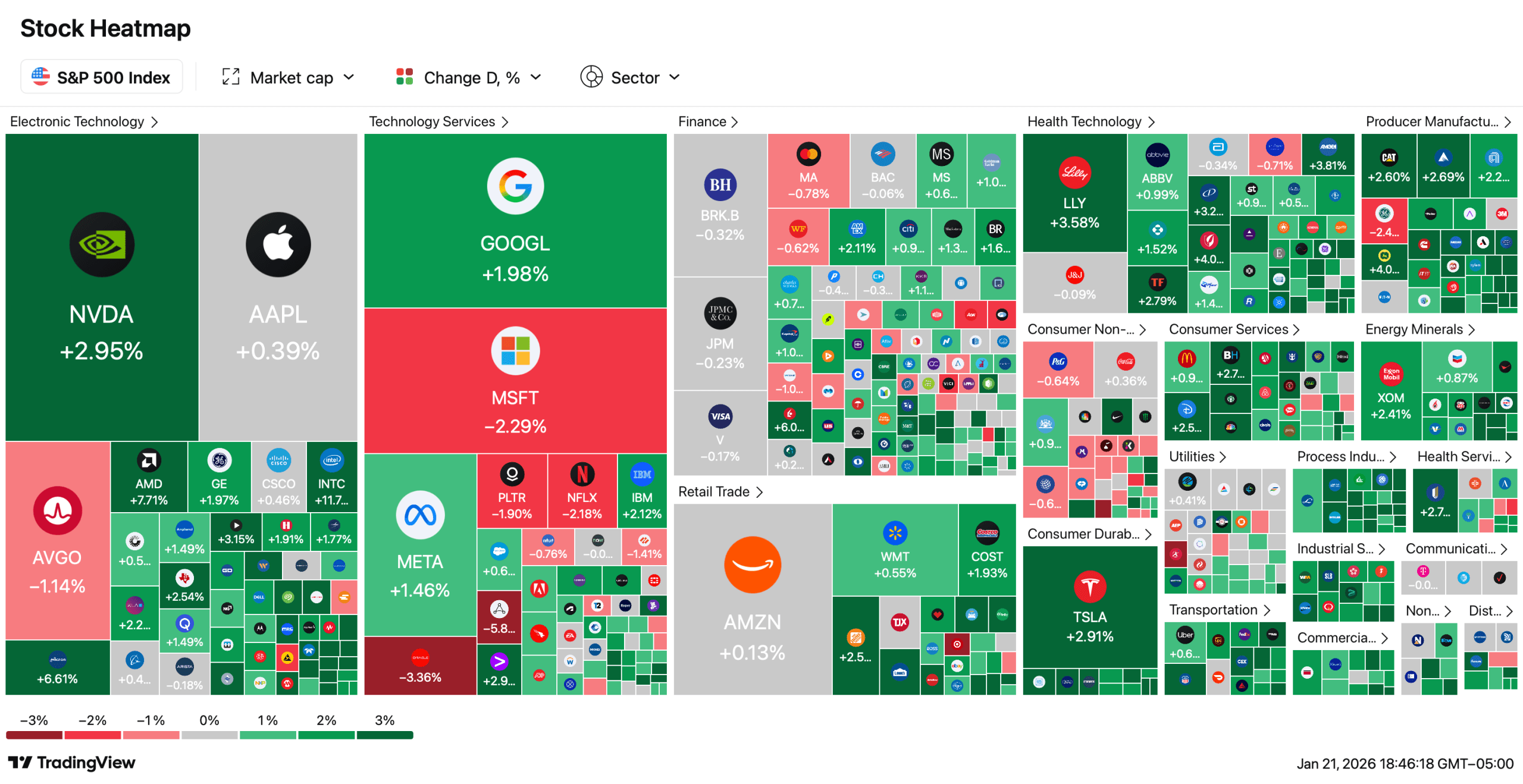Click the −3% dark red legend swatch
This screenshot has height=784, width=1523.
(34, 735)
